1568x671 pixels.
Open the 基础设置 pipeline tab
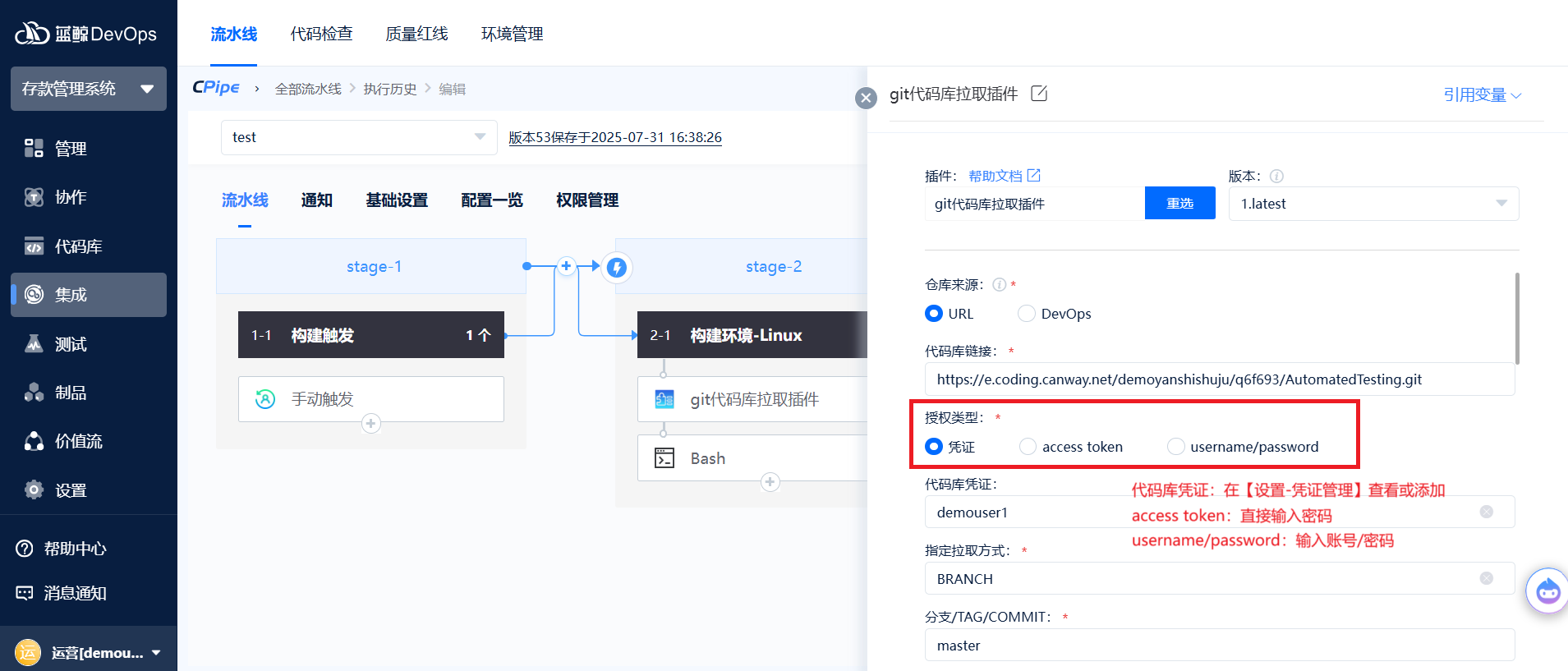pos(397,200)
